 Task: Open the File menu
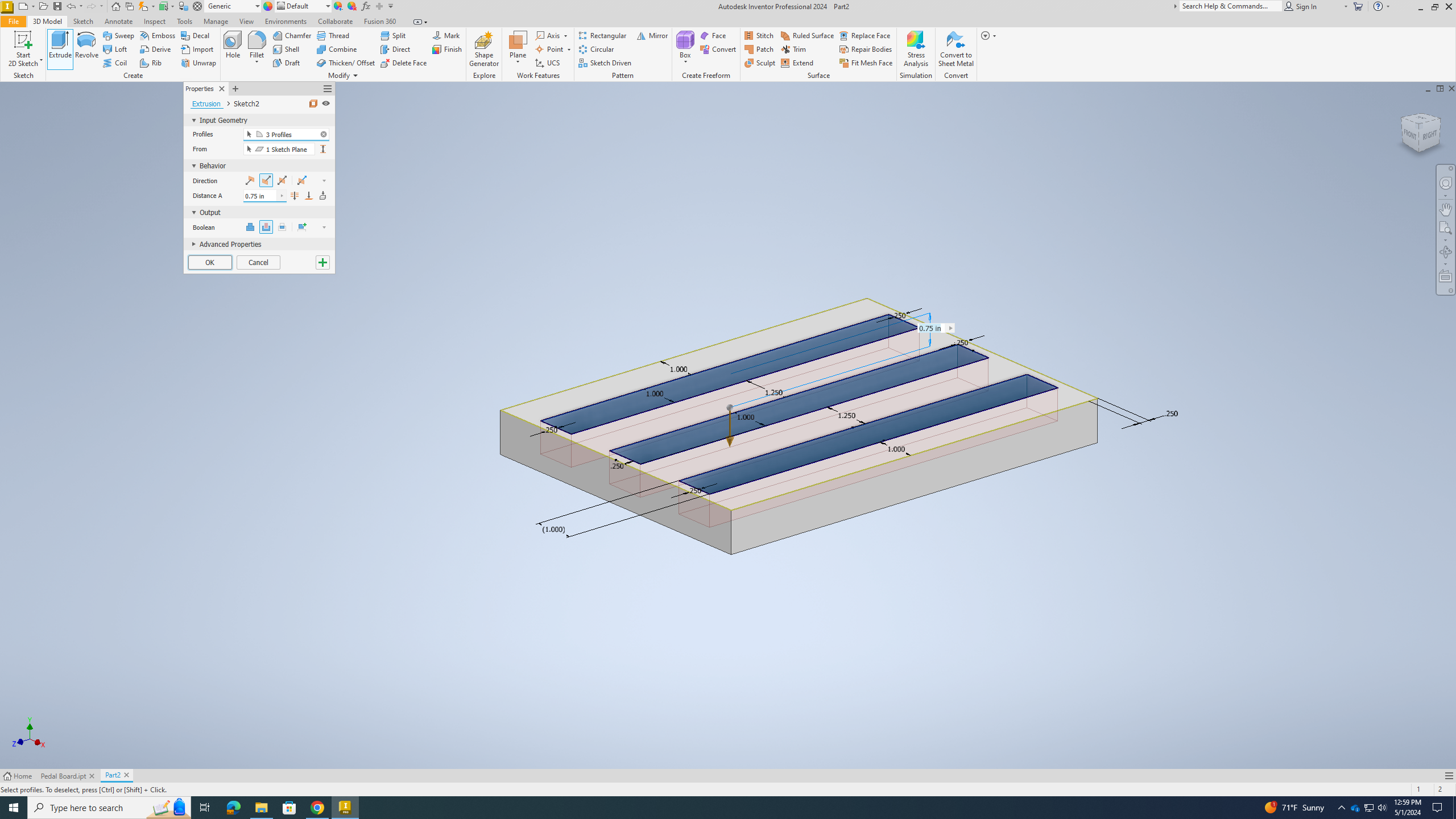pyautogui.click(x=13, y=22)
